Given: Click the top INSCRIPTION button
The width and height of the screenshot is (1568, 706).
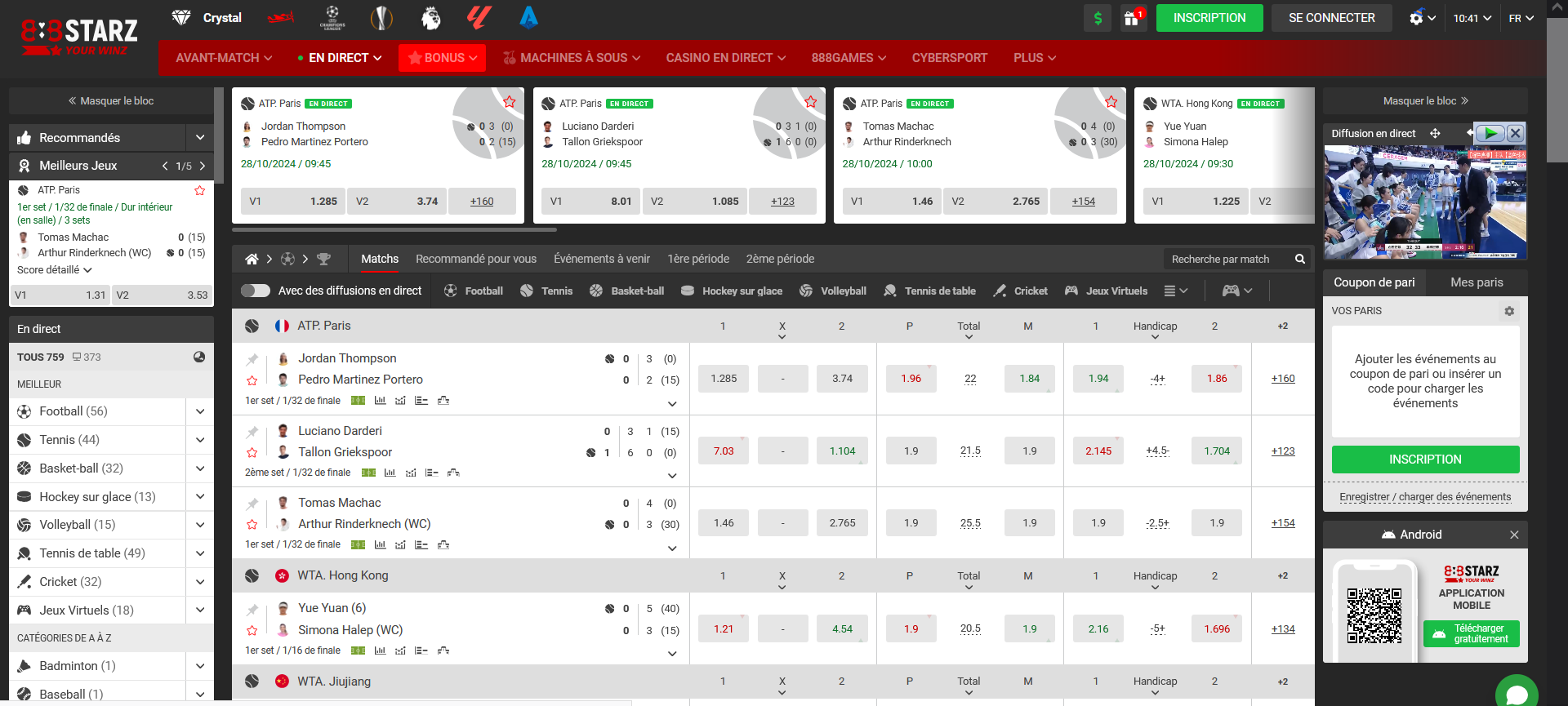Looking at the screenshot, I should [1209, 18].
